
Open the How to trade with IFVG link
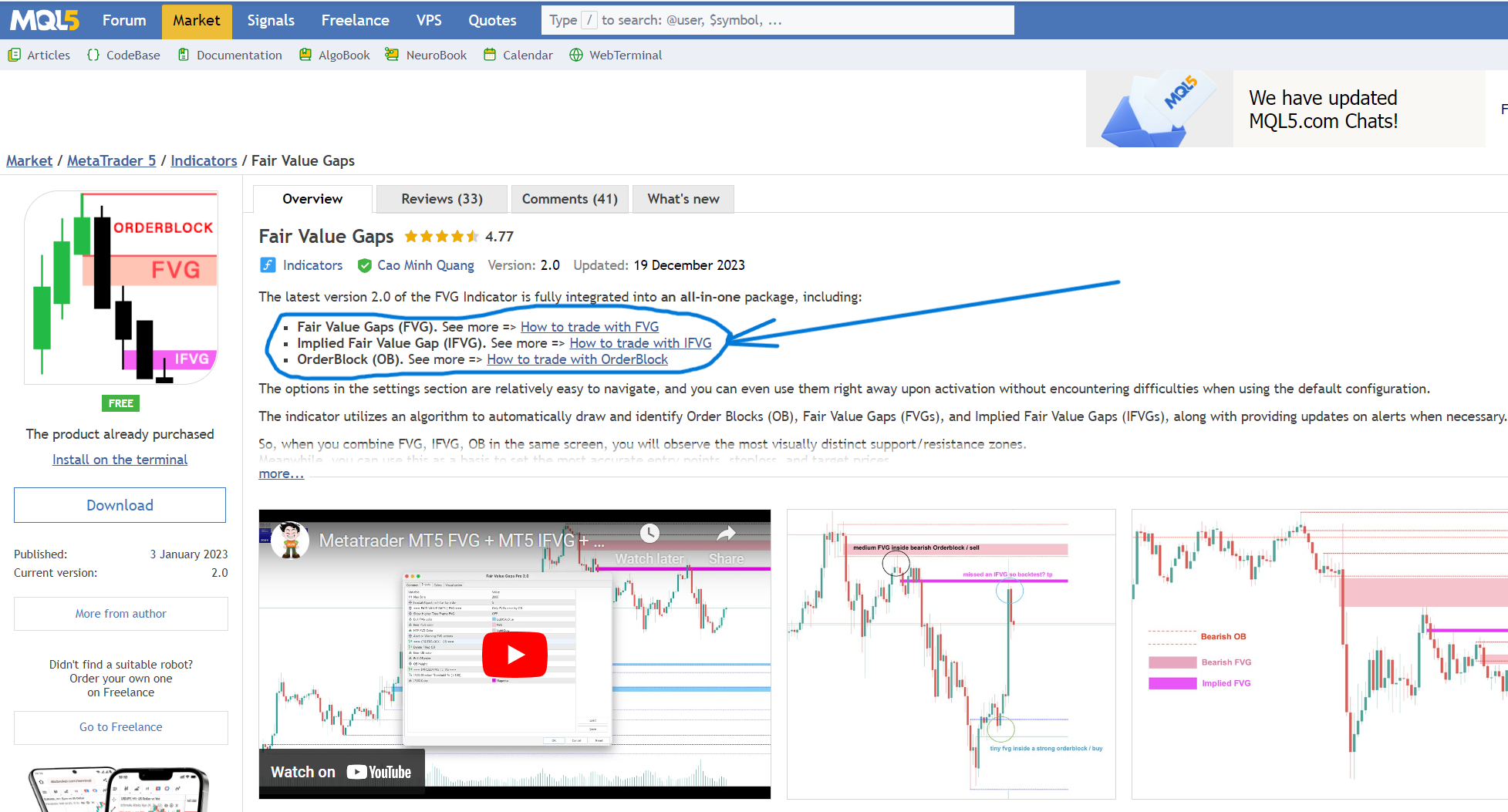[640, 343]
